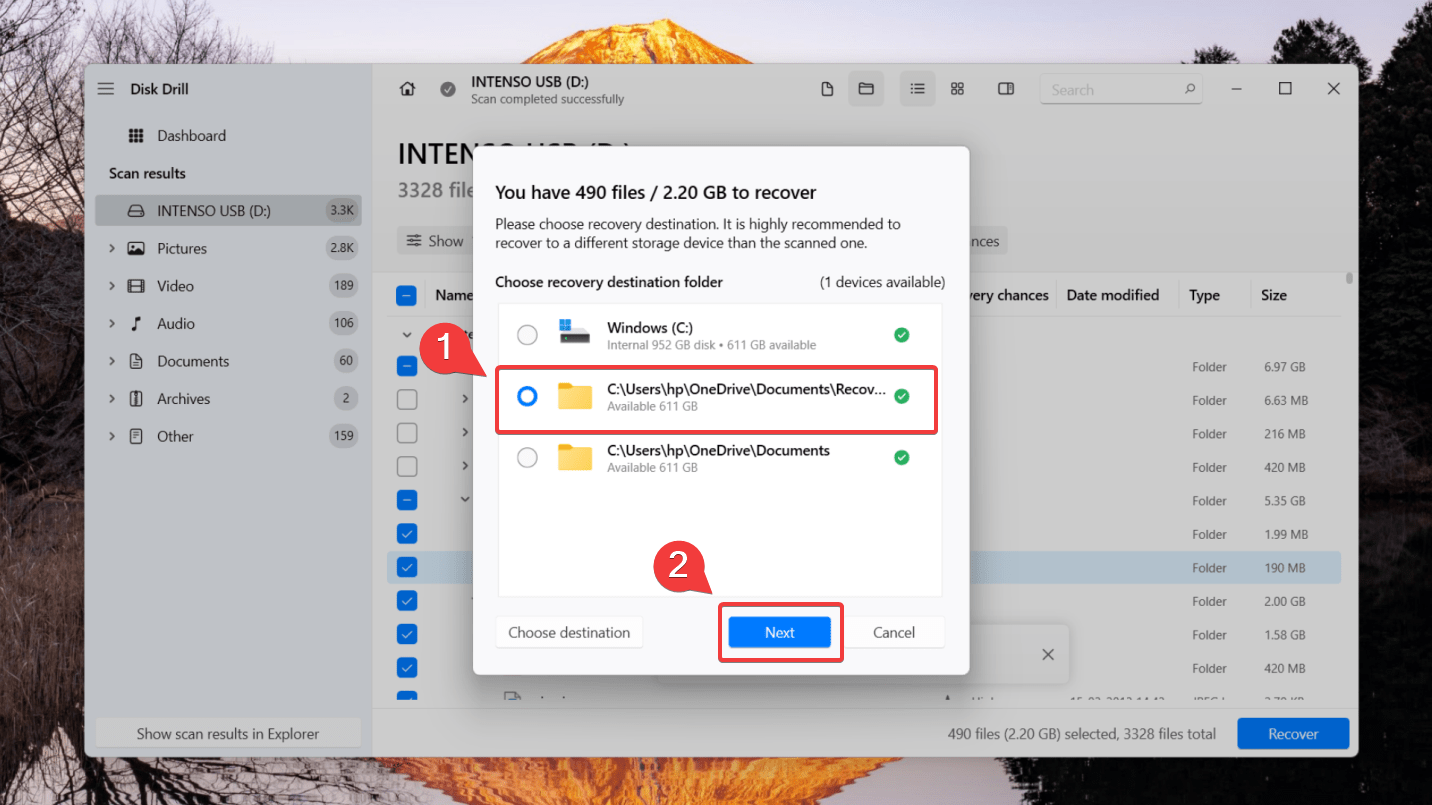Screen dimensions: 1432x805
Task: Click green check beside Windows (C:)
Action: click(902, 335)
